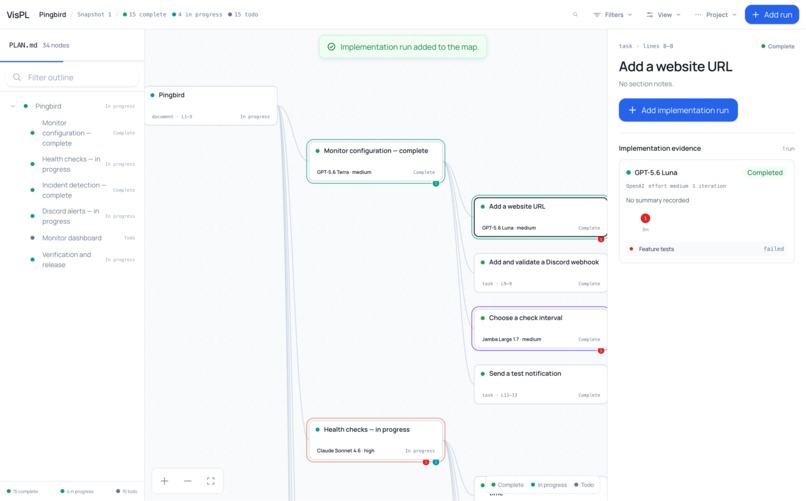This screenshot has height=501, width=806.
Task: Click blue badge under Health checks node
Action: (436, 462)
